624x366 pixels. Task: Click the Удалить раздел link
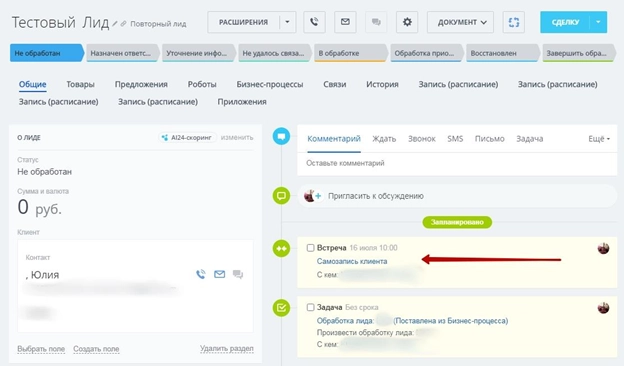(x=227, y=348)
